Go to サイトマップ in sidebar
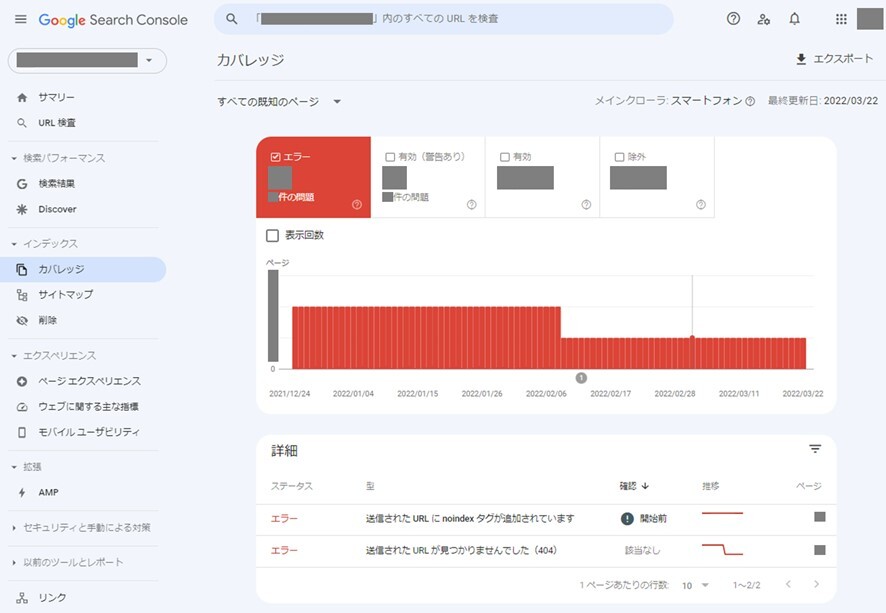This screenshot has height=613, width=886. coord(65,295)
